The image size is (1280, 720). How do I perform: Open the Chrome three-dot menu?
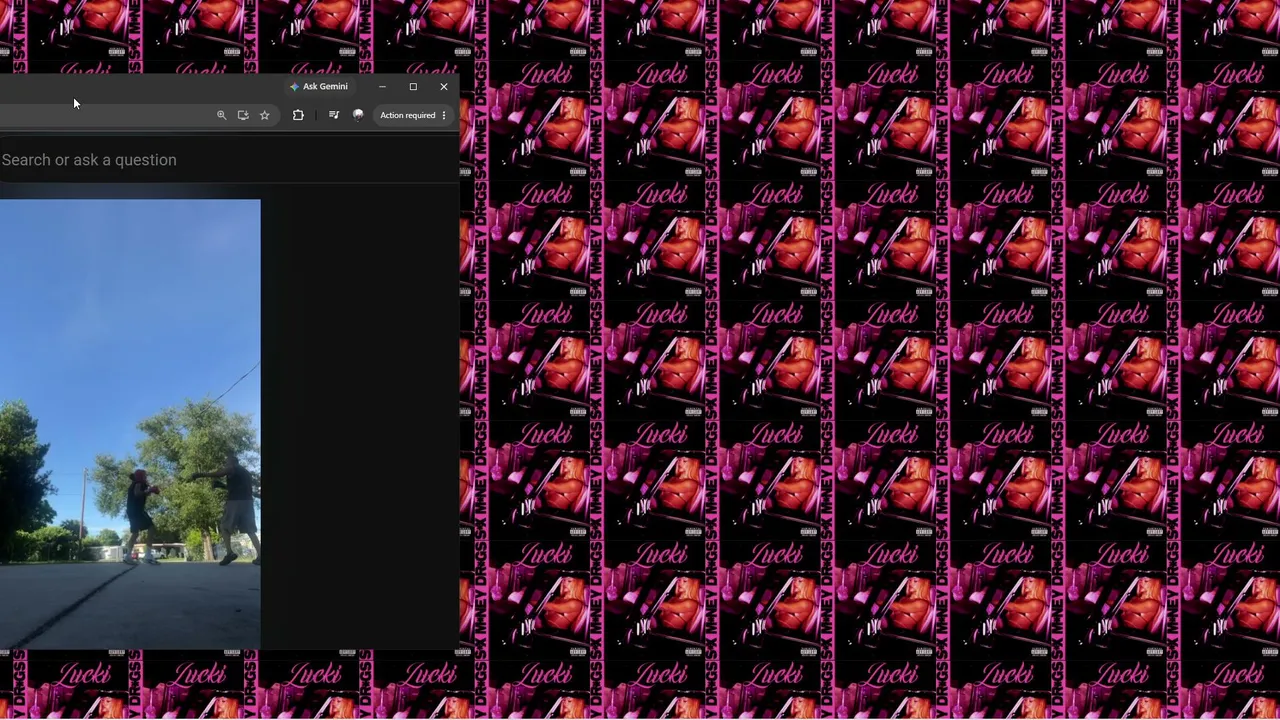point(444,115)
